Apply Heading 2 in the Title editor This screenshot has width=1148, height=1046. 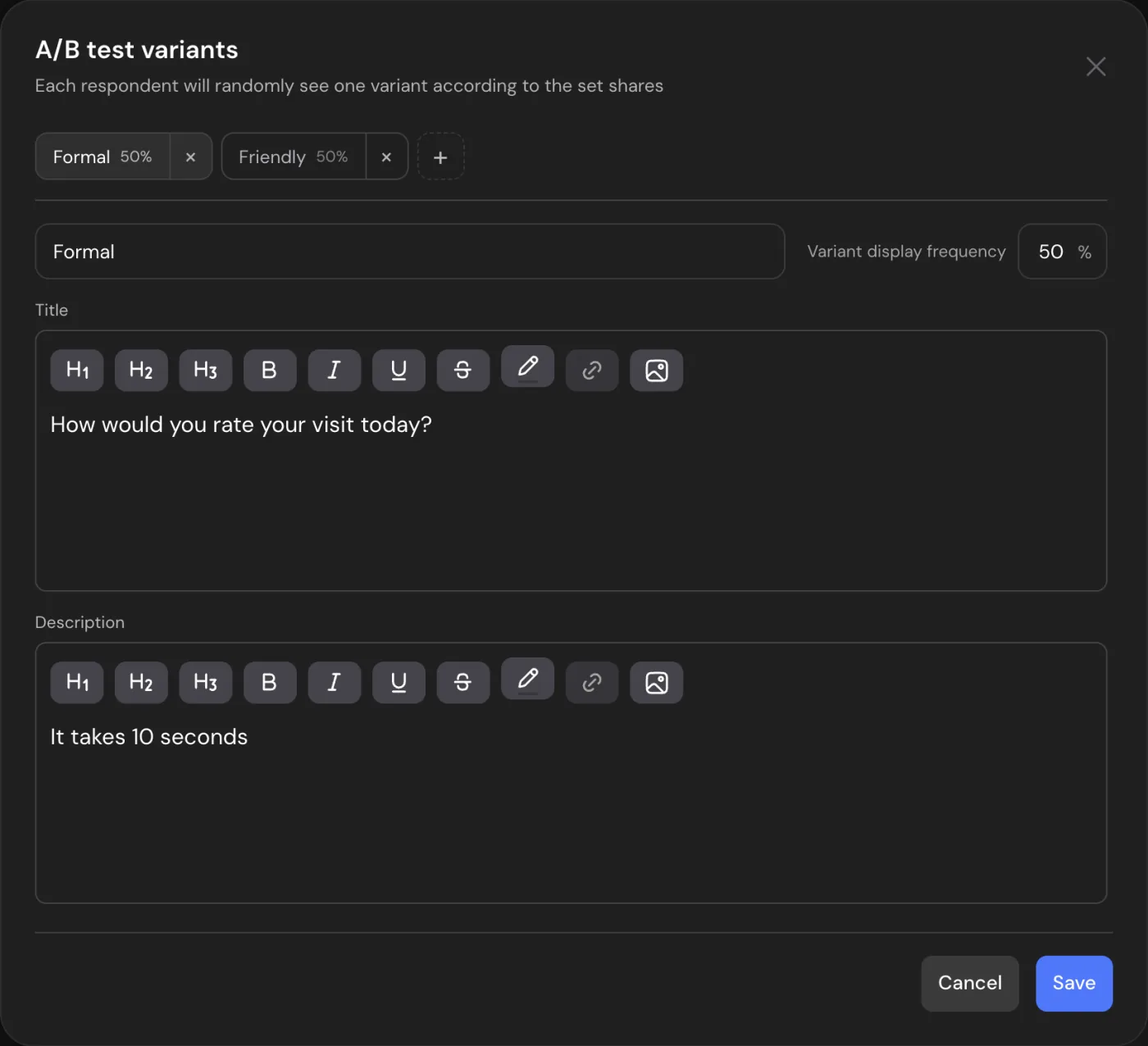[141, 371]
